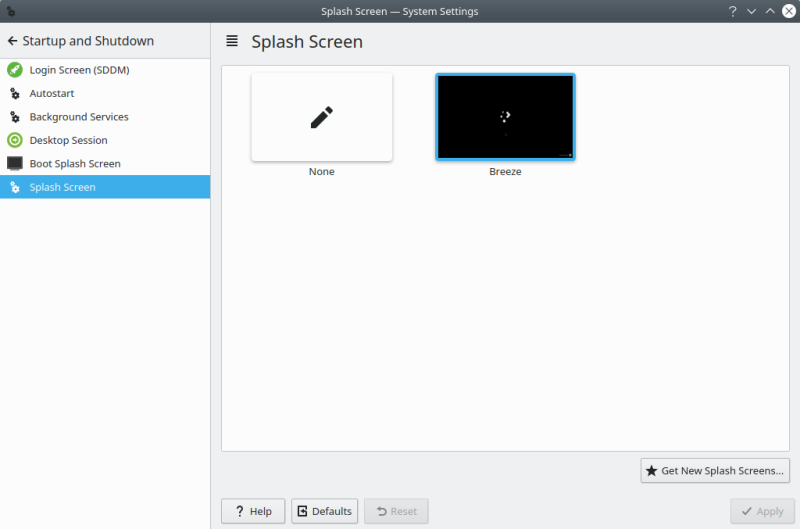800x529 pixels.
Task: Go to Desktop Session settings
Action: (x=68, y=140)
